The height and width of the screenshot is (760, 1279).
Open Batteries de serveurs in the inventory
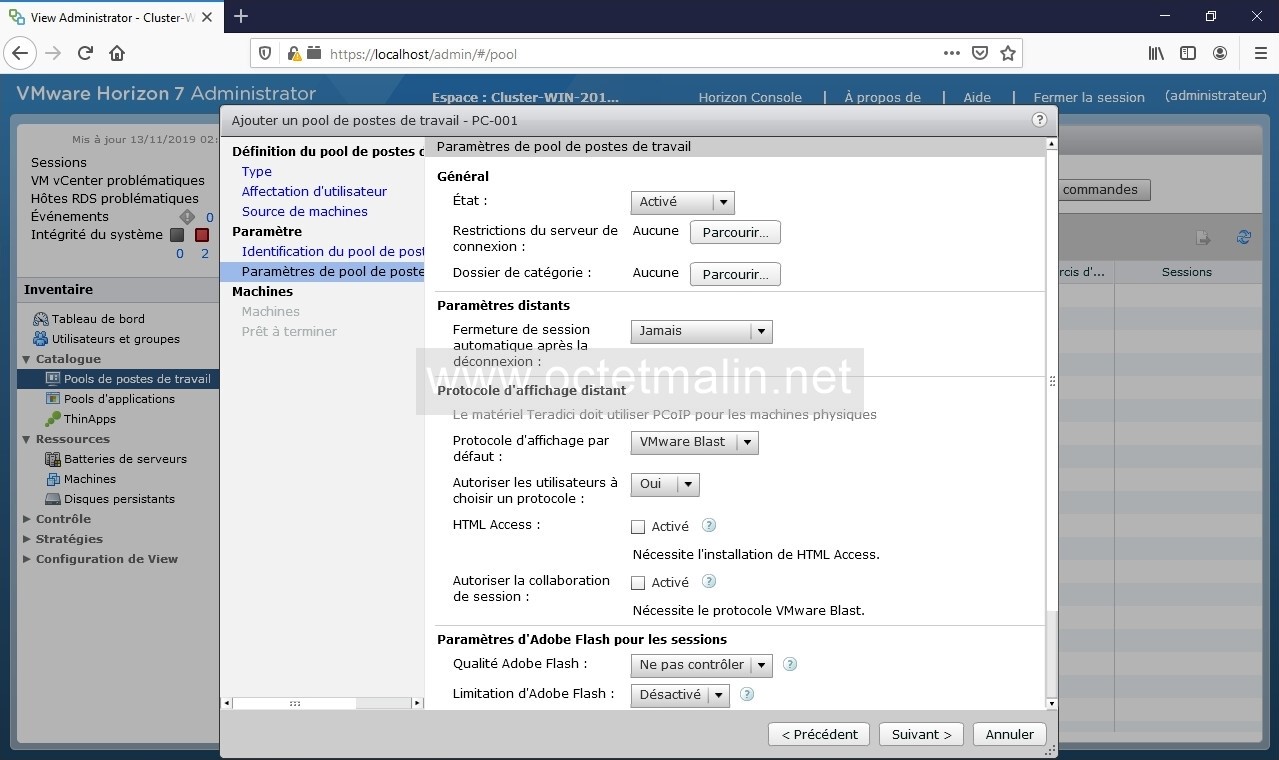click(125, 459)
